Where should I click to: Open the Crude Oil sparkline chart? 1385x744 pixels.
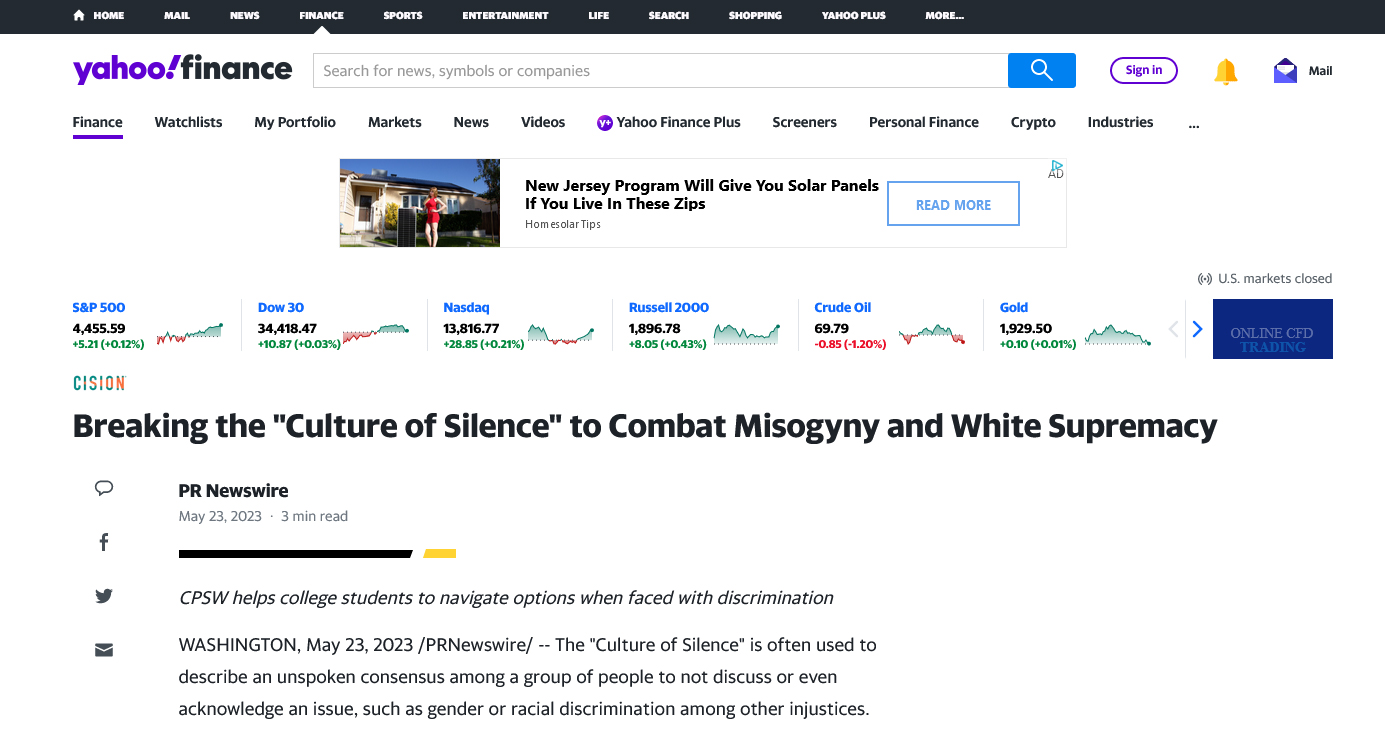[x=932, y=334]
